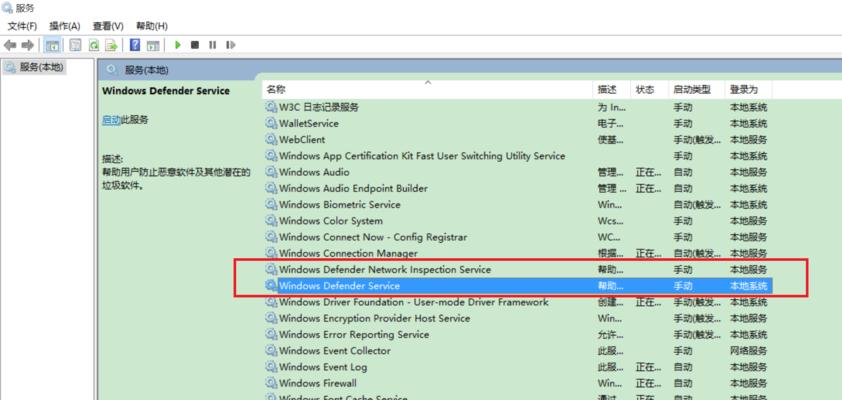842x400 pixels.
Task: Click the gear icon beside Windows Firewall
Action: (x=271, y=383)
